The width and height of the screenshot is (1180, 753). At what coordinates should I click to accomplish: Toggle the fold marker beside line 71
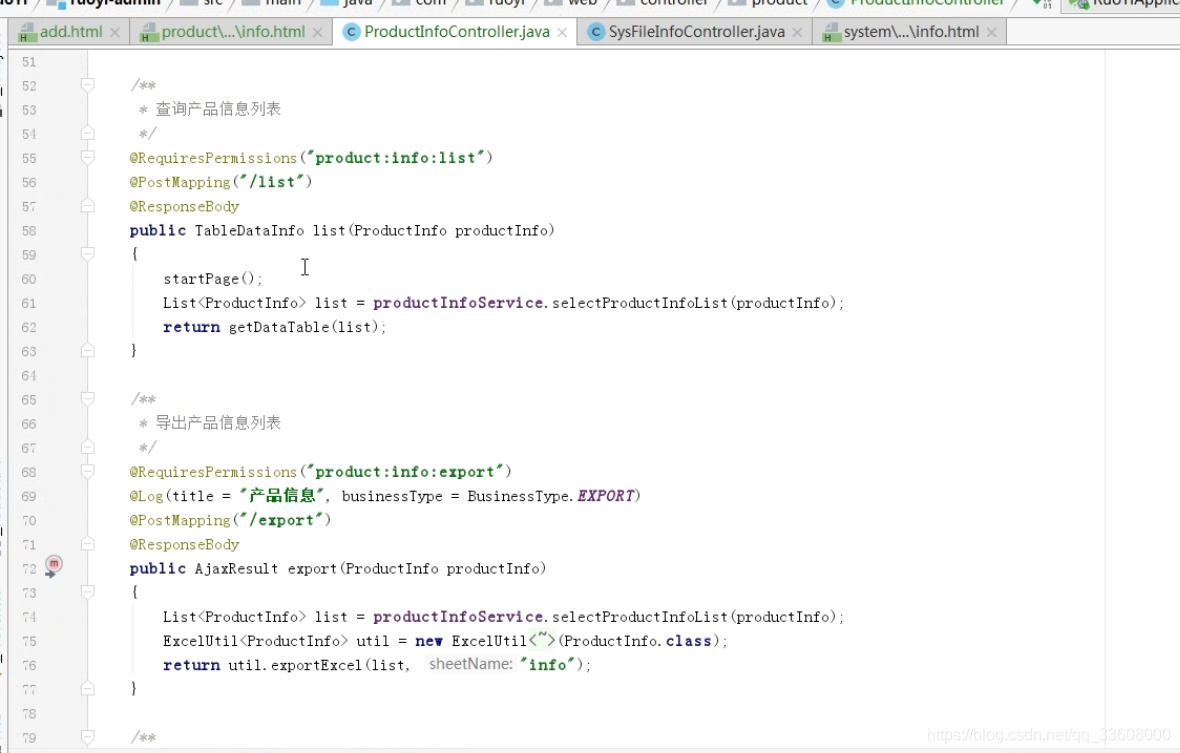[x=87, y=544]
